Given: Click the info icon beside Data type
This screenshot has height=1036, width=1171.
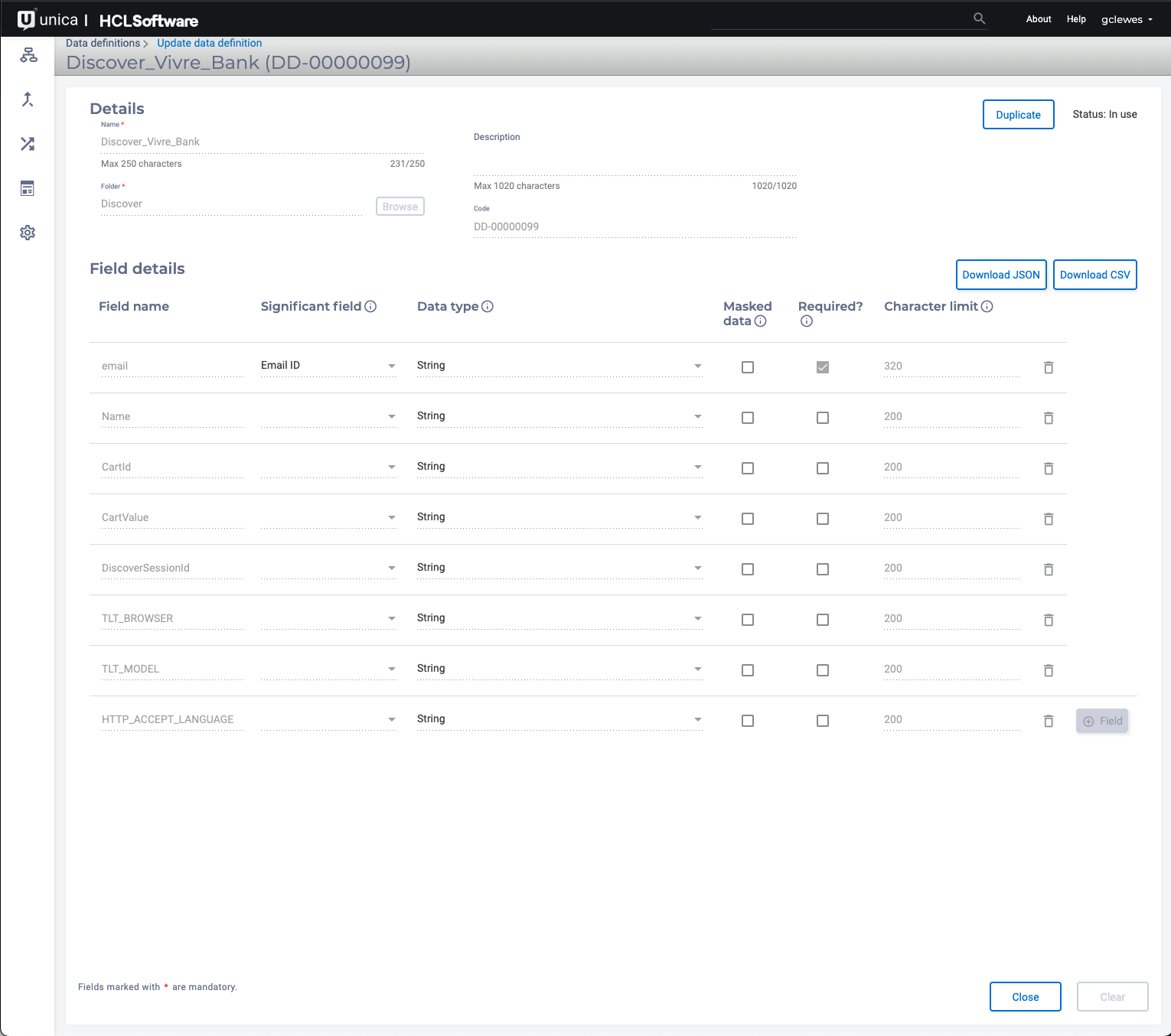Looking at the screenshot, I should [488, 307].
